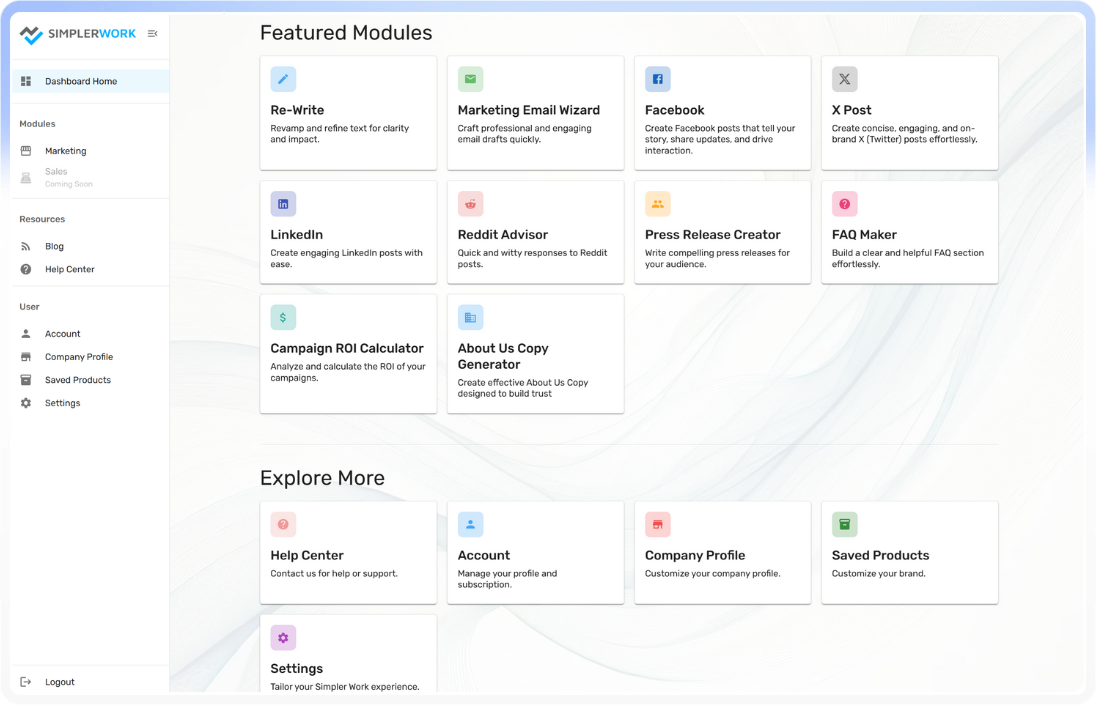Open the Re-Write module title

[x=297, y=110]
